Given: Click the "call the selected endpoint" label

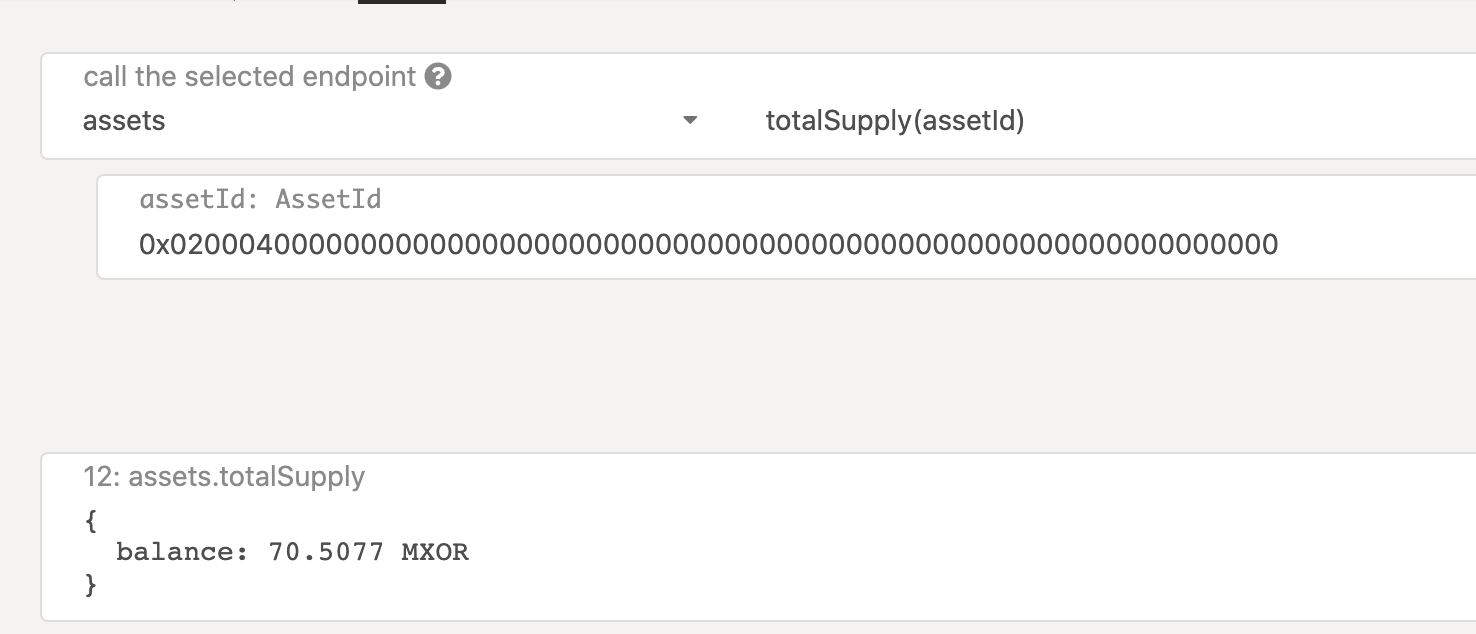Looking at the screenshot, I should [250, 77].
